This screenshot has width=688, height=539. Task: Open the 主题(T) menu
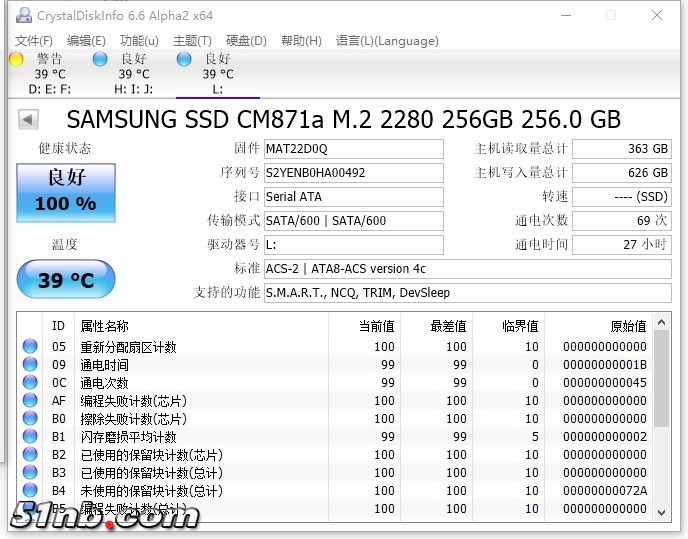(x=192, y=41)
